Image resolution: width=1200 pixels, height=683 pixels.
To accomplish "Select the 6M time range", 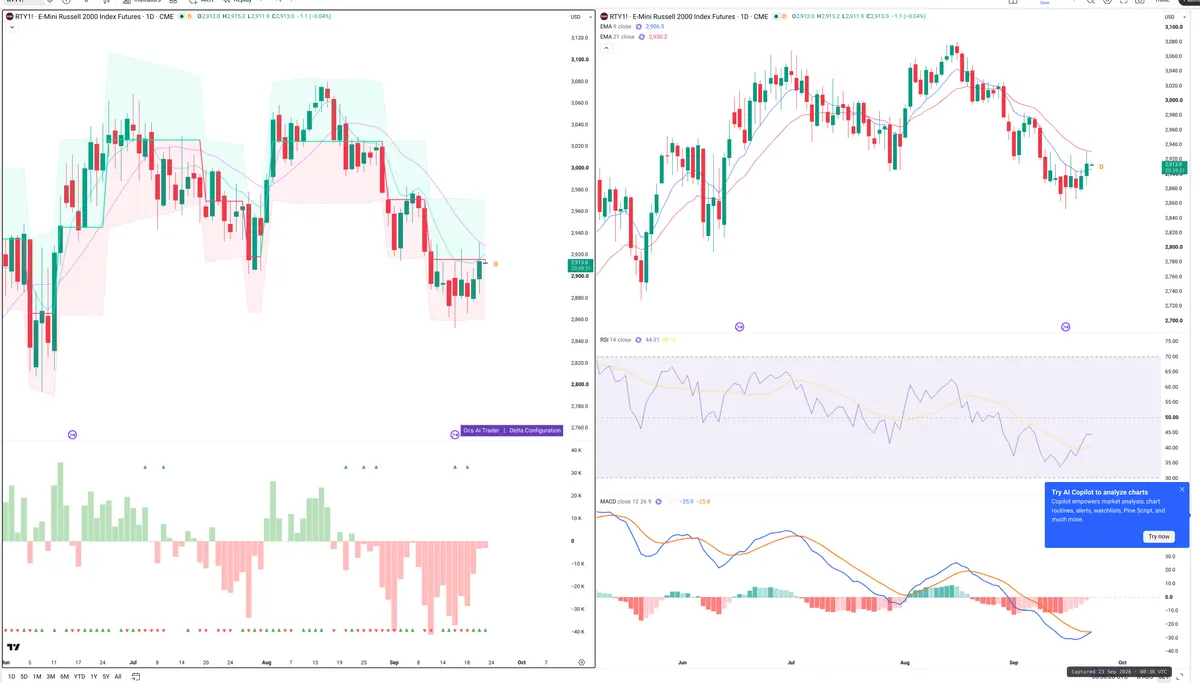I will tap(64, 676).
